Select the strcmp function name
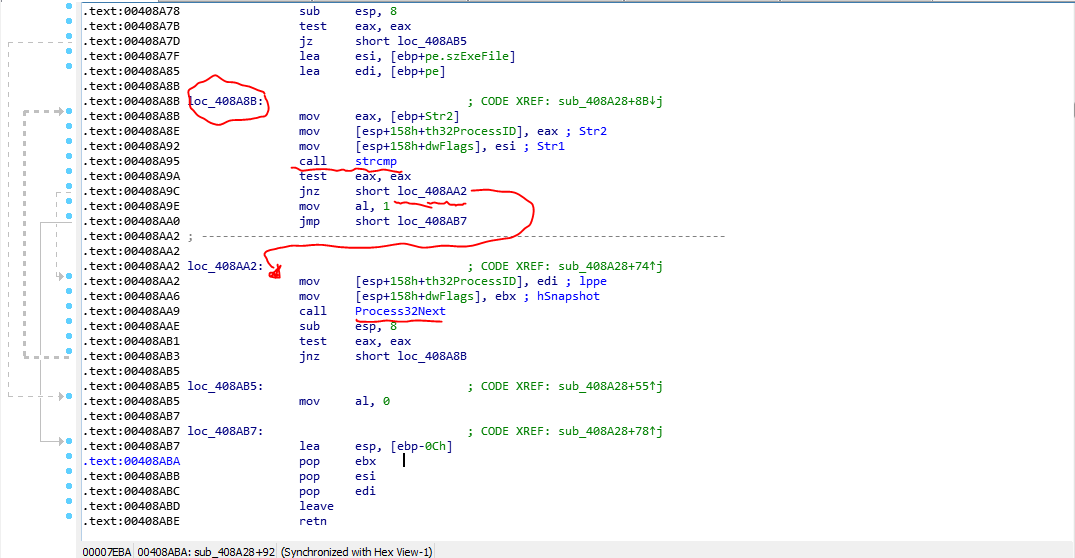The height and width of the screenshot is (558, 1075). (x=376, y=161)
